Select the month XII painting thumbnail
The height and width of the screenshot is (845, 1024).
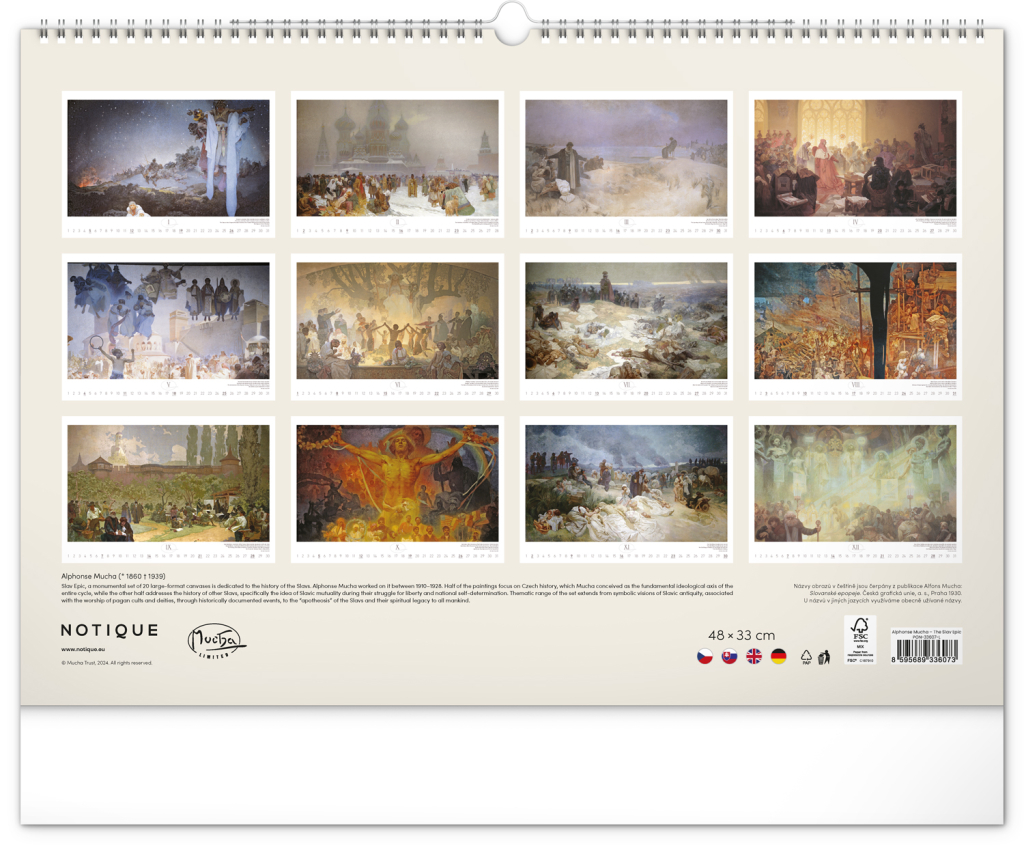point(855,484)
